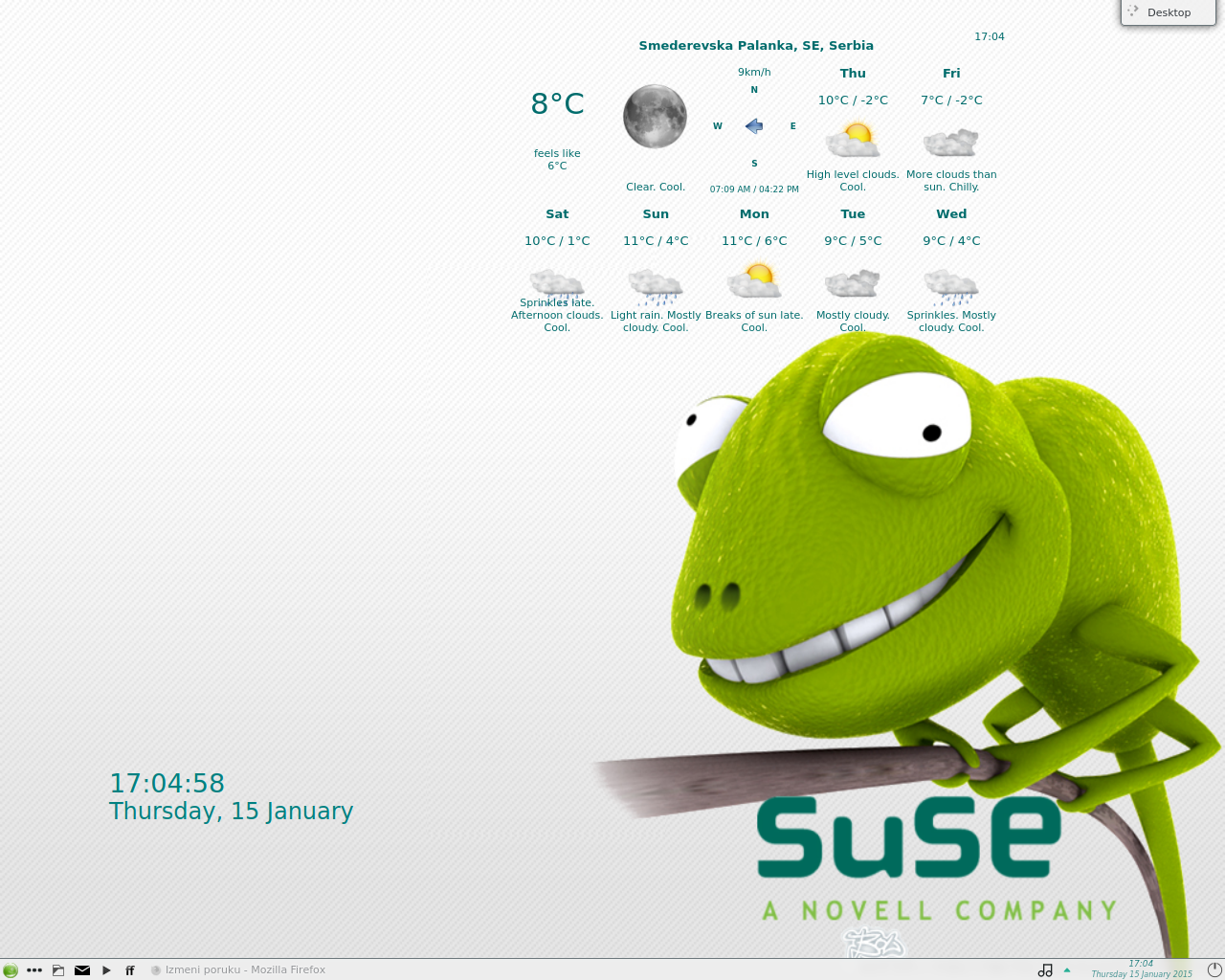Click Friday's cloudy forecast icon
The height and width of the screenshot is (980, 1225).
pos(951,142)
